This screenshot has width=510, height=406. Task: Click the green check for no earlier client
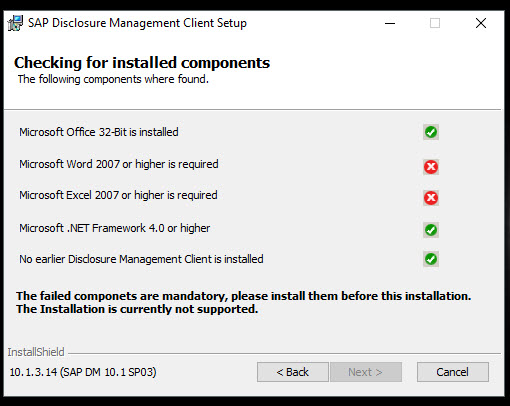(x=431, y=259)
